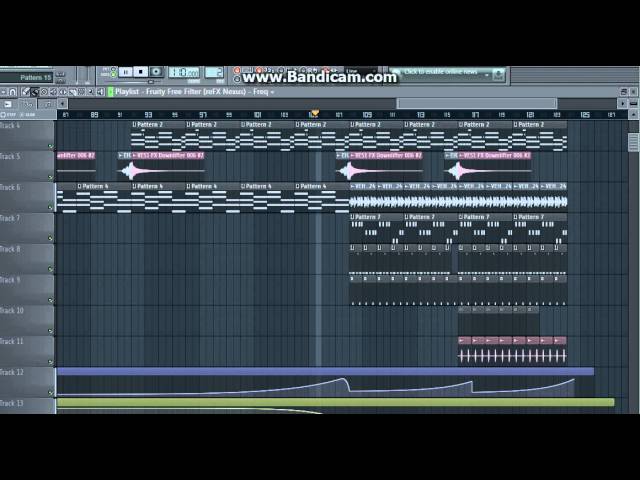This screenshot has width=640, height=480.
Task: Click the master volume slider
Action: point(78,76)
